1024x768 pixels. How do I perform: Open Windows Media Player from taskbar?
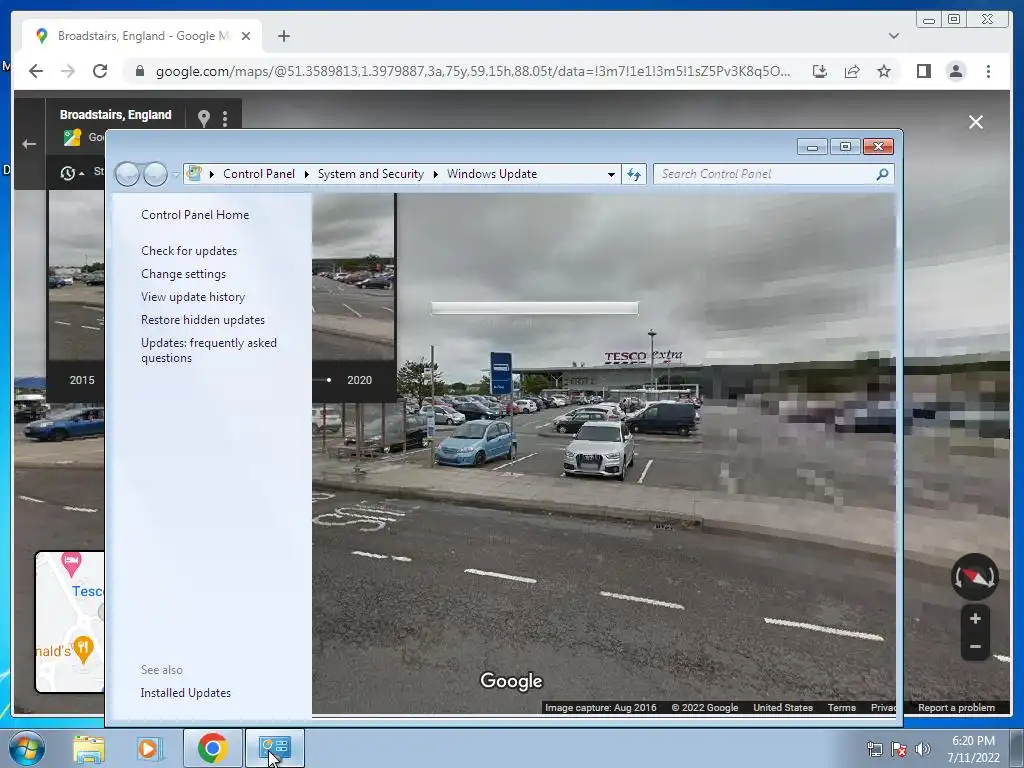point(149,748)
